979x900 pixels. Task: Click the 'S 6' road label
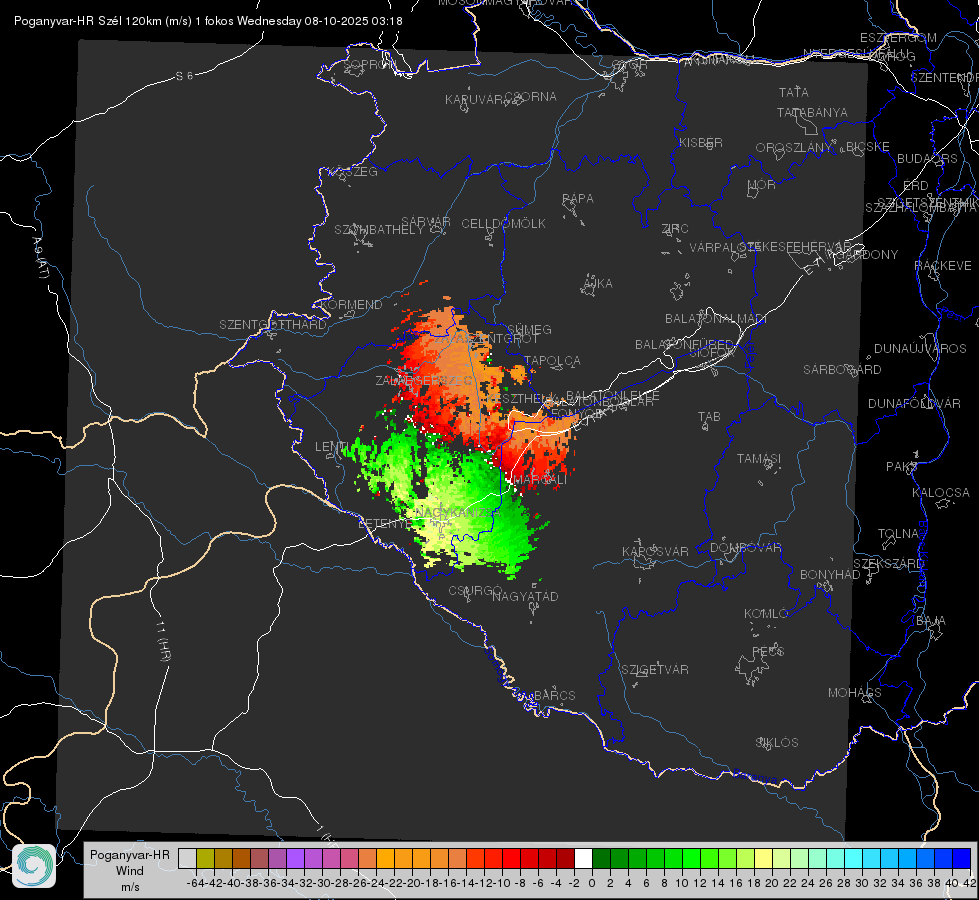pyautogui.click(x=184, y=76)
